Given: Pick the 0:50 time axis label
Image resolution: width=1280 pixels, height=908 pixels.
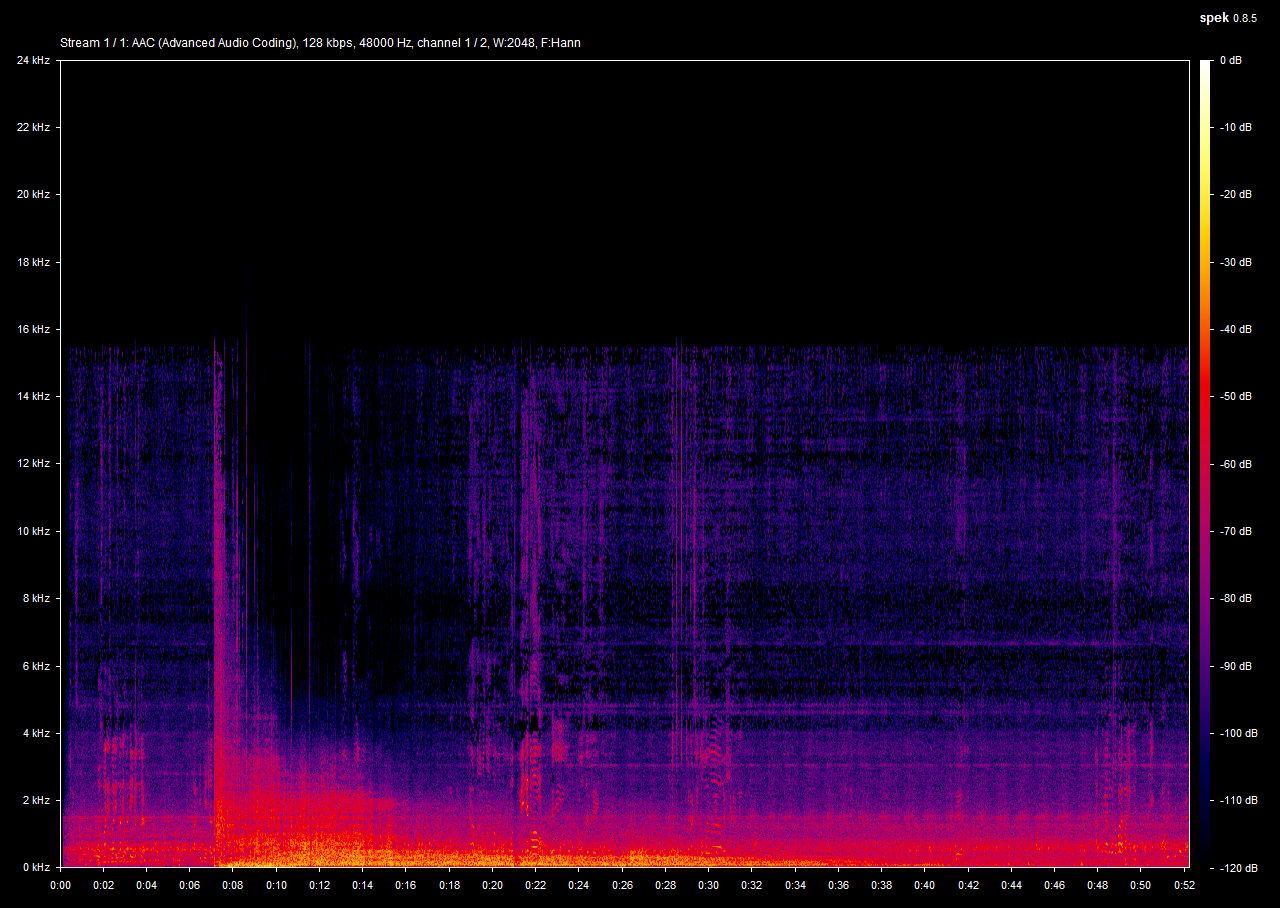Looking at the screenshot, I should 1141,885.
